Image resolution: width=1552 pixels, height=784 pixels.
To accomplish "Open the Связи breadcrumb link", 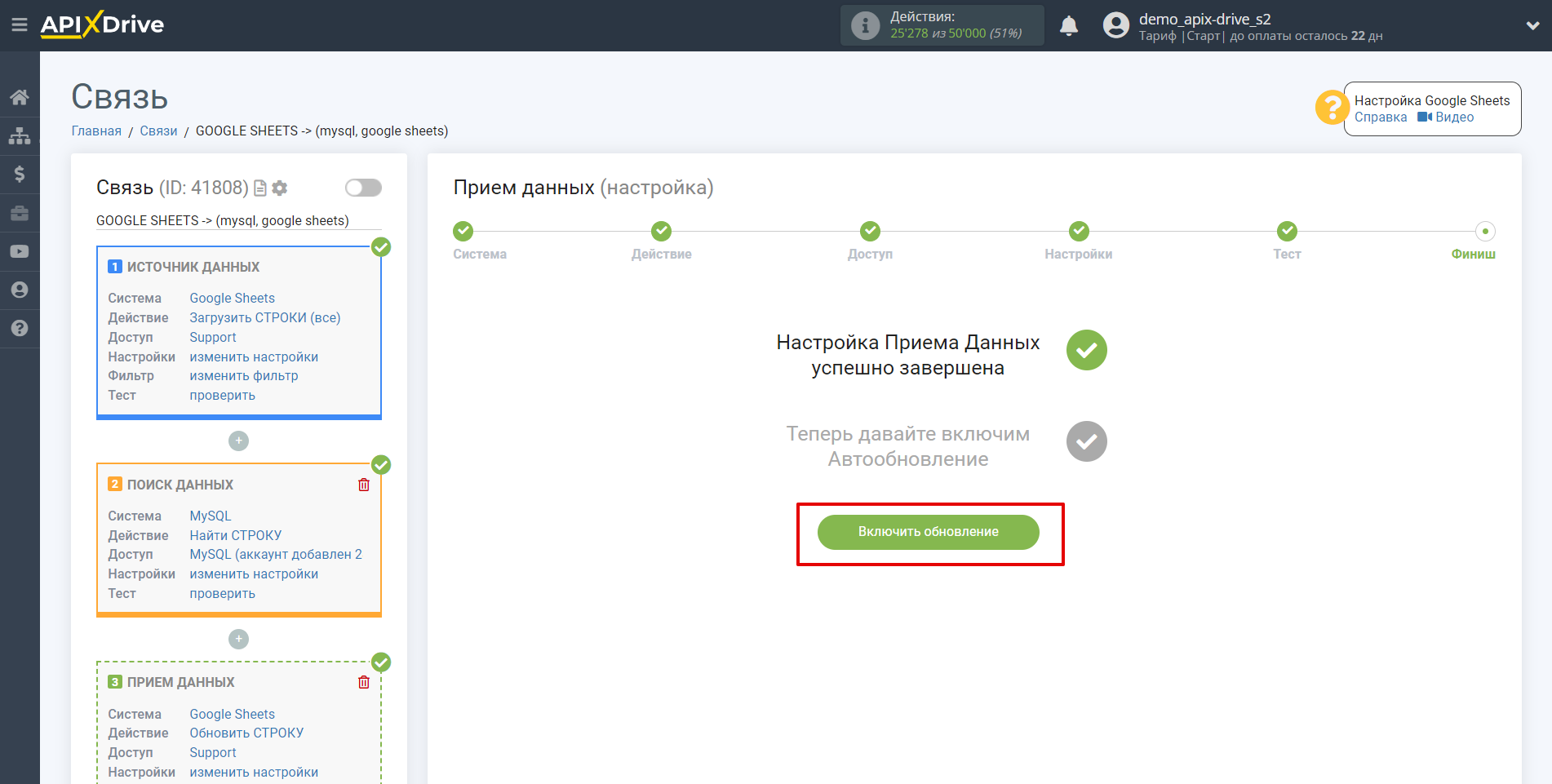I will 158,131.
